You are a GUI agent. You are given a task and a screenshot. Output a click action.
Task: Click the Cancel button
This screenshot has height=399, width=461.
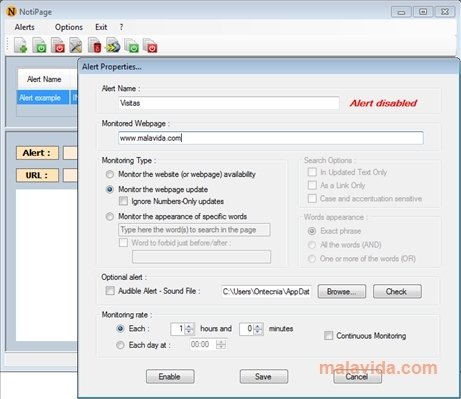357,377
